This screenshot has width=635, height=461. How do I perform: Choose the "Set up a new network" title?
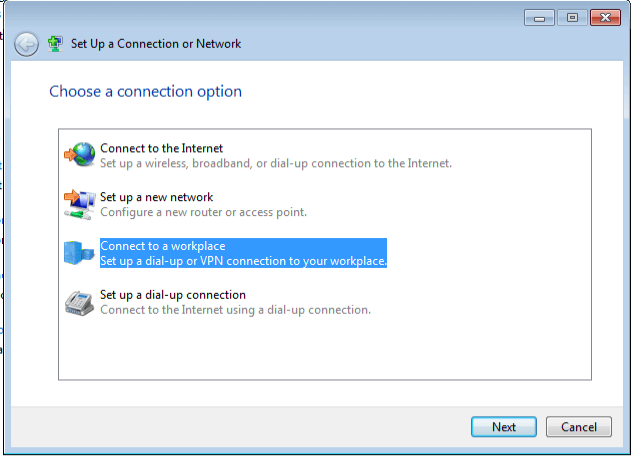click(x=156, y=197)
